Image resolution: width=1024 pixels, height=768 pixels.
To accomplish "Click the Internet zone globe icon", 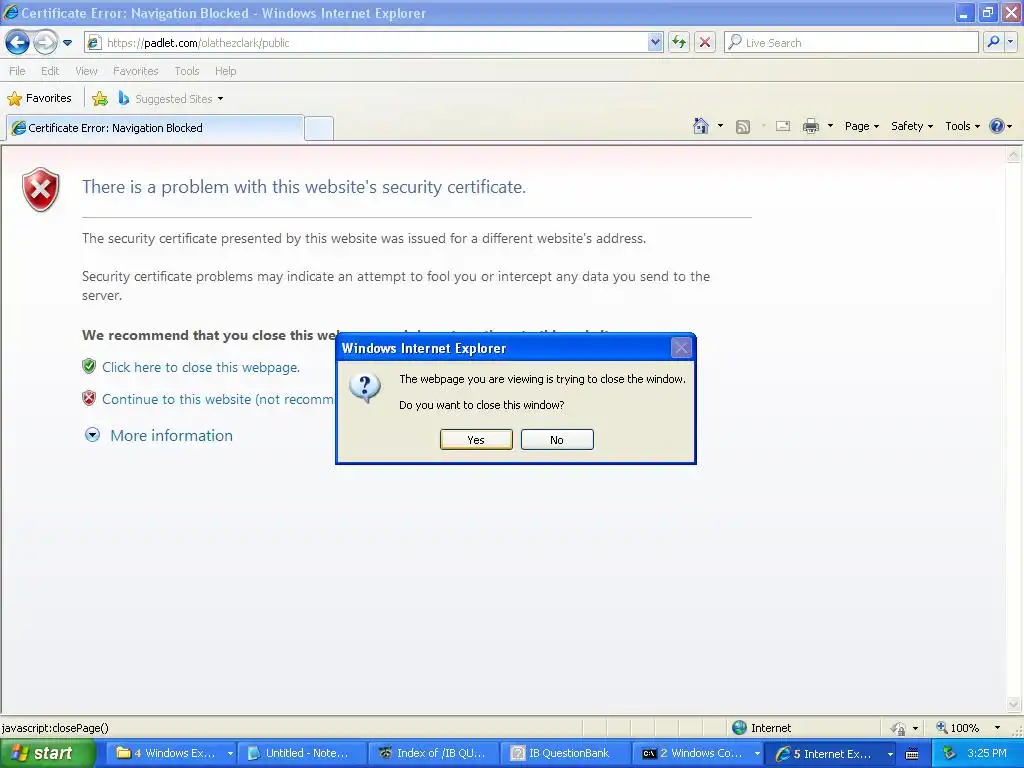I will (x=739, y=728).
